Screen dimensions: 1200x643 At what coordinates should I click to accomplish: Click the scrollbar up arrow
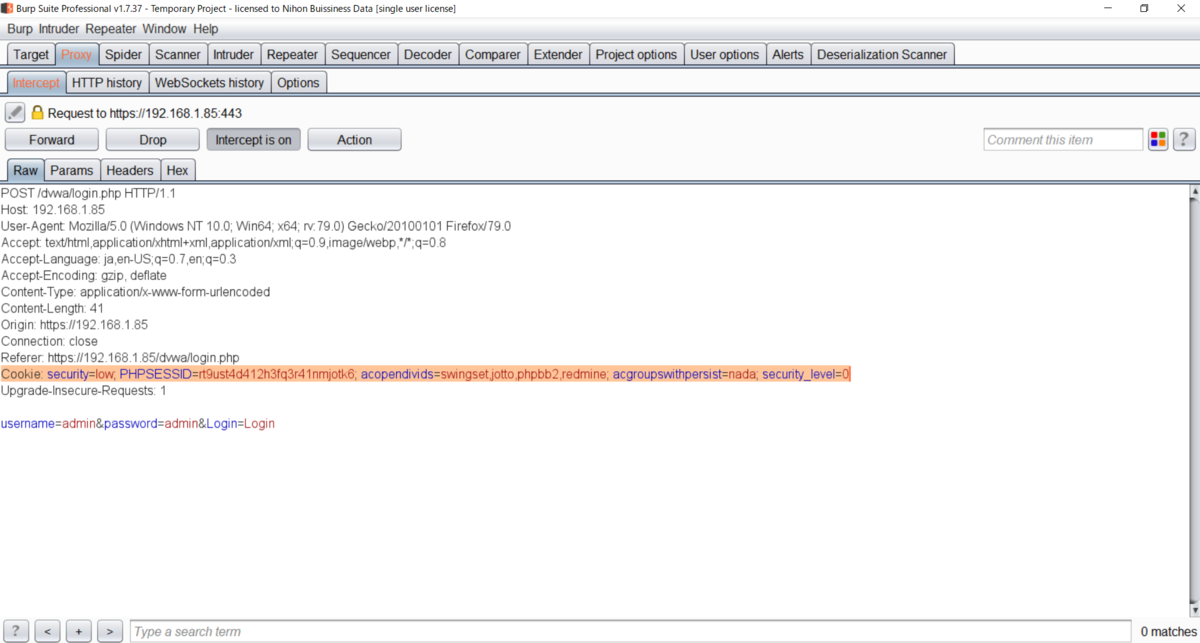pyautogui.click(x=1193, y=191)
